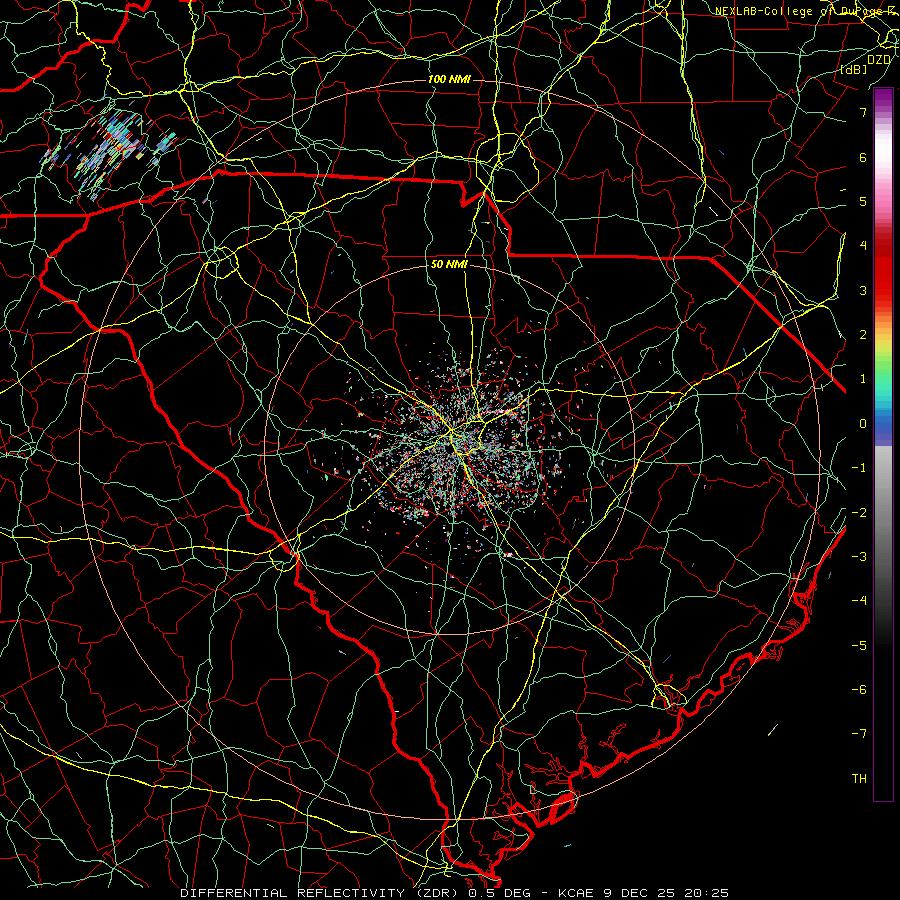
Task: Click the -4 dB tick label on color scale
Action: coord(859,601)
